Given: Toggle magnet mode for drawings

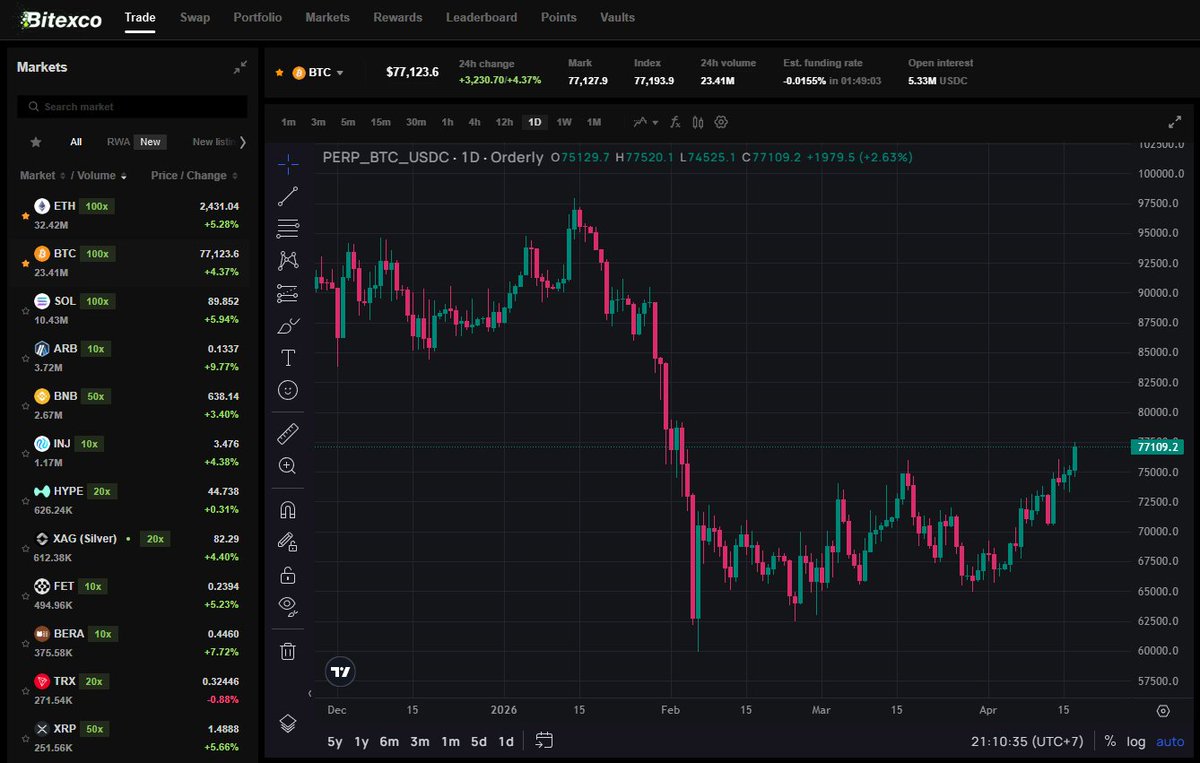Looking at the screenshot, I should (x=288, y=510).
